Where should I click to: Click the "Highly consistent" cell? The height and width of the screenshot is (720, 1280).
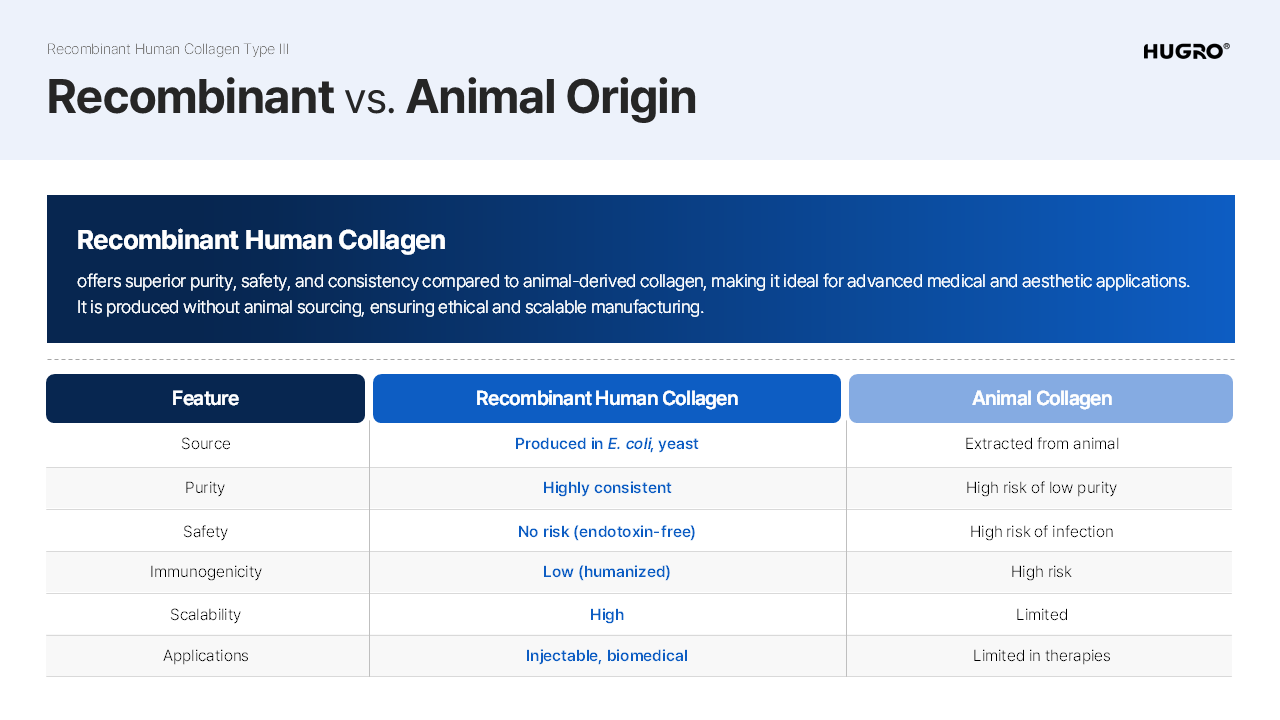(x=606, y=488)
